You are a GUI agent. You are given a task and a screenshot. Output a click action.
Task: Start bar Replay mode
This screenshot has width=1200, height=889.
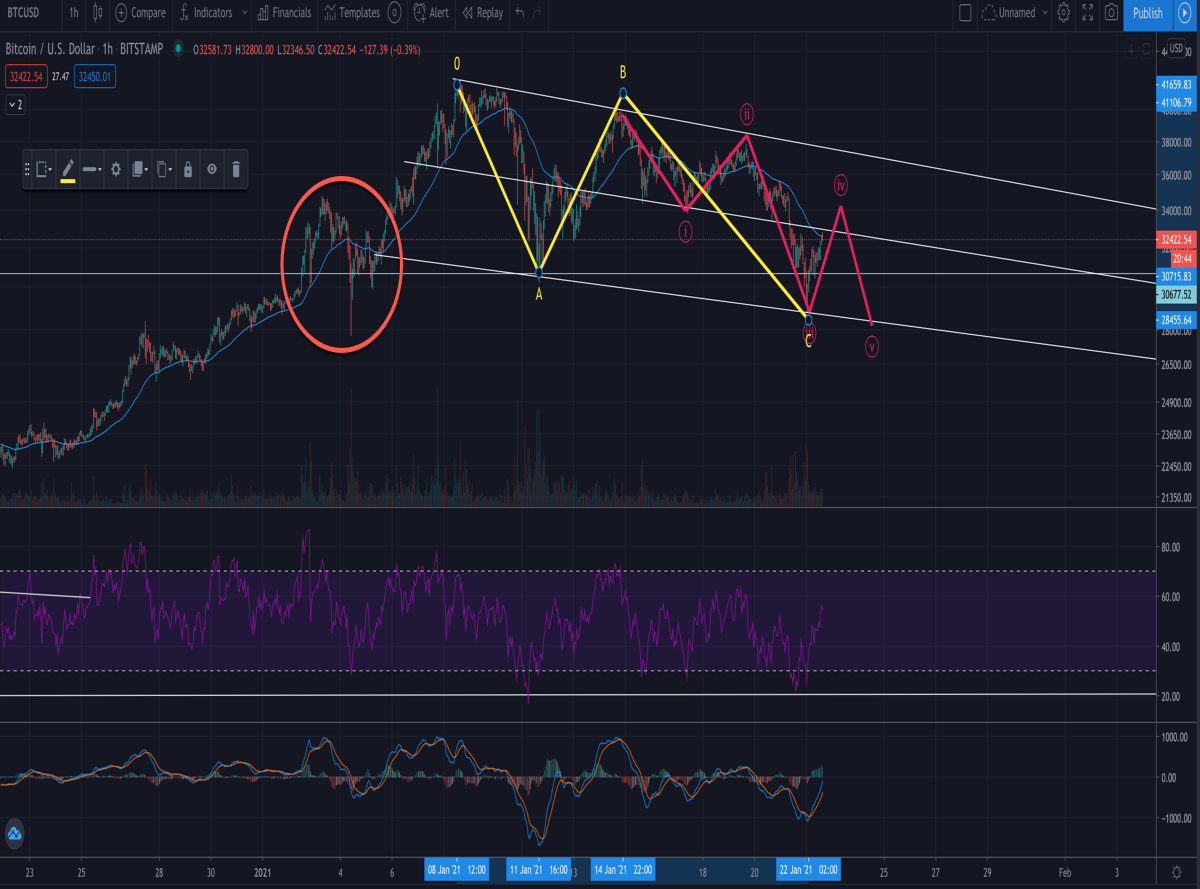(x=482, y=13)
